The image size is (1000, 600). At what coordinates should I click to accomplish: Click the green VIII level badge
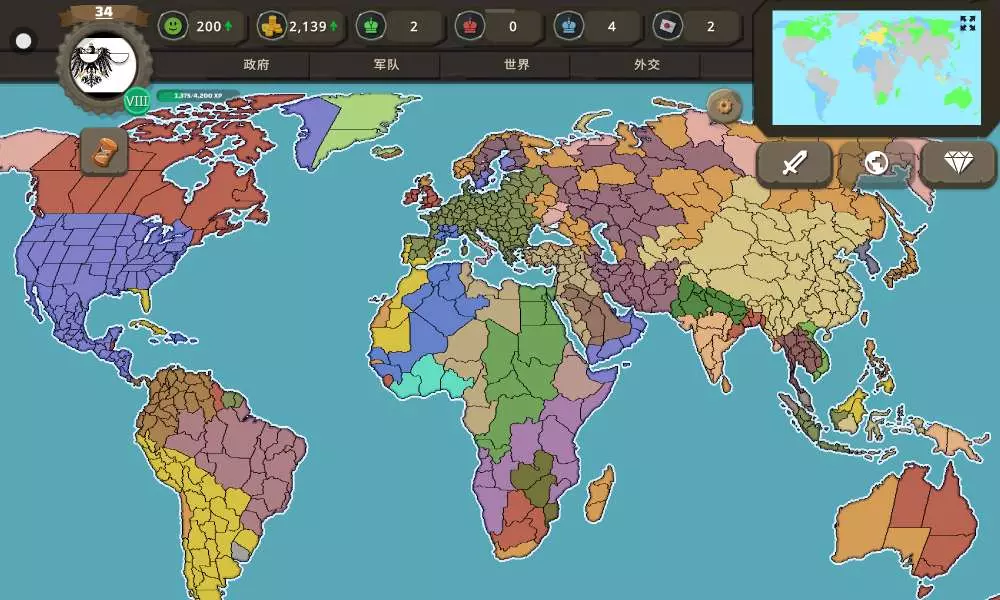(137, 101)
